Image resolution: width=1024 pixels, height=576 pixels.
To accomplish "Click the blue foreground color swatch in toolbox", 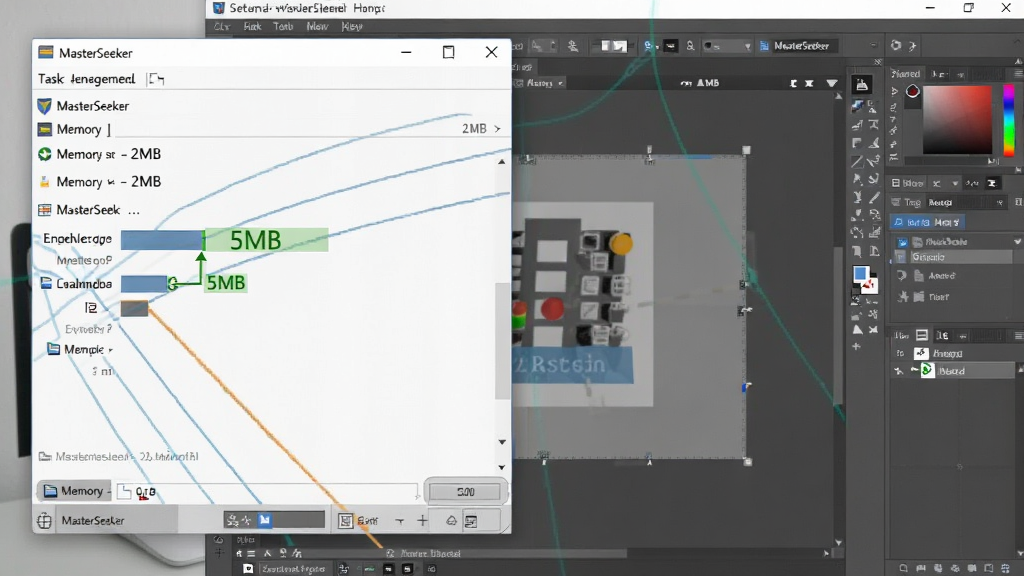I will click(x=860, y=273).
